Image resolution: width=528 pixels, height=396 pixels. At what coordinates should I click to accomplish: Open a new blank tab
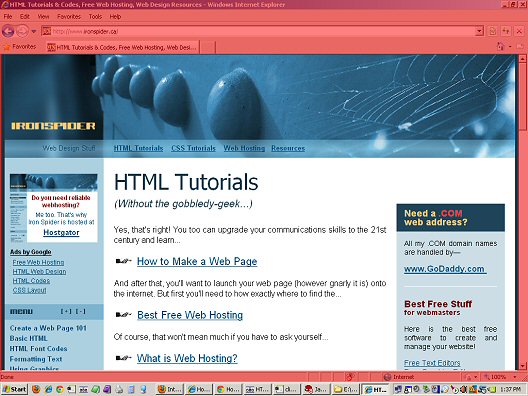208,47
